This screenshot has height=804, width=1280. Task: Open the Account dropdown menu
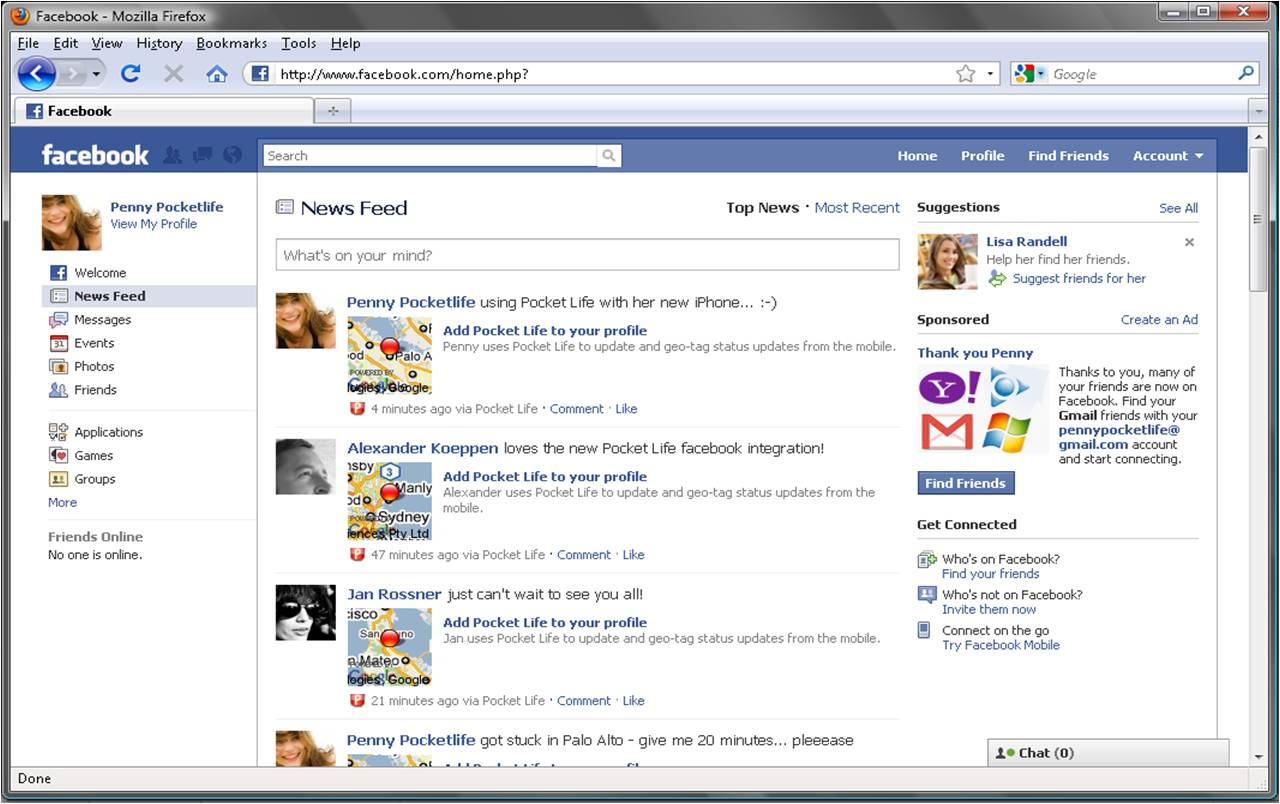click(x=1167, y=156)
